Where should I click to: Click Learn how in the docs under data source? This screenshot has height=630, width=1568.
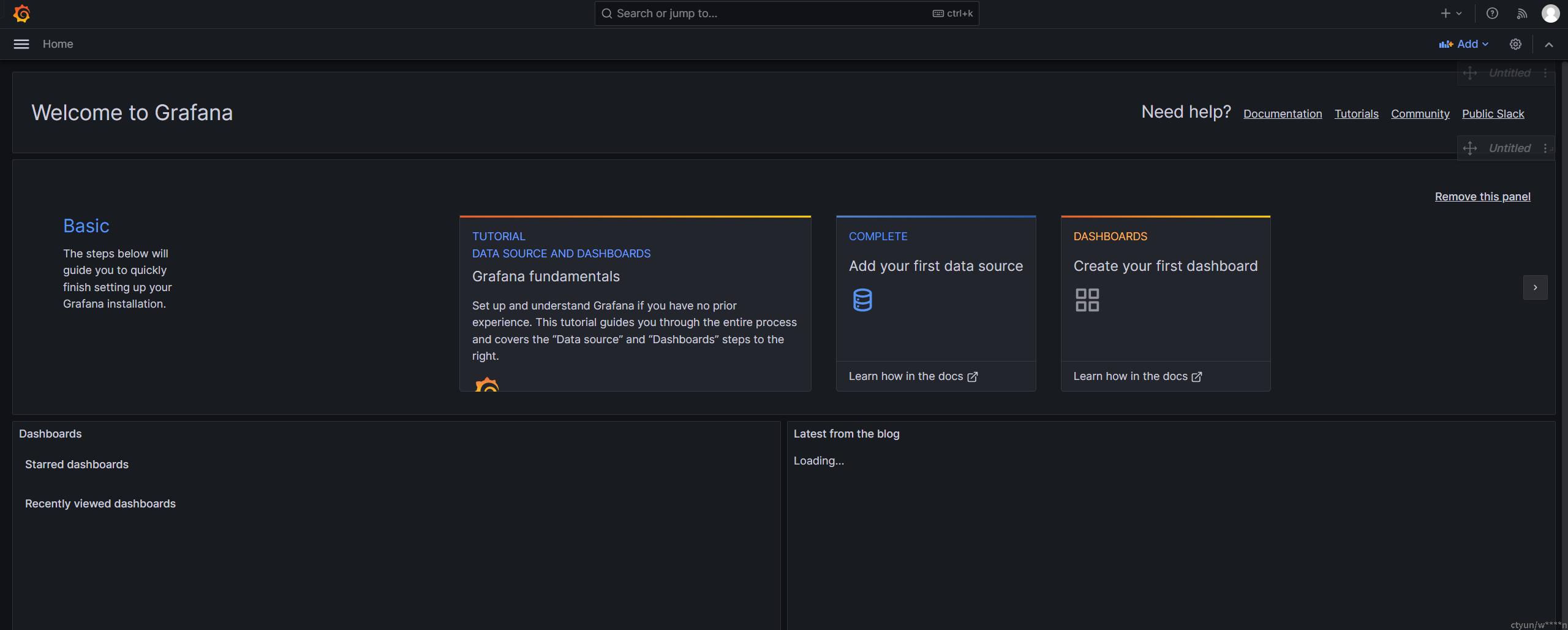click(x=913, y=376)
